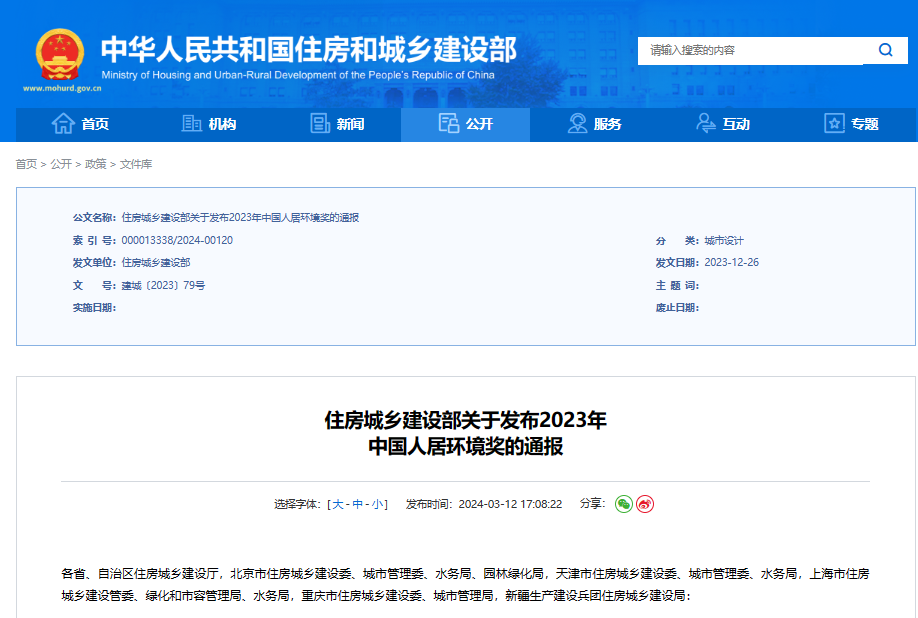Image resolution: width=918 pixels, height=618 pixels.
Task: Click the star icon beside 专题
Action: click(834, 123)
